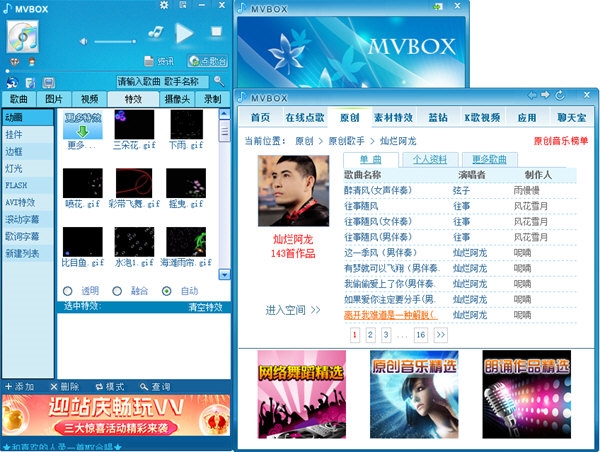
Task: Open the 在线点歌 tab in browser window
Action: (305, 117)
